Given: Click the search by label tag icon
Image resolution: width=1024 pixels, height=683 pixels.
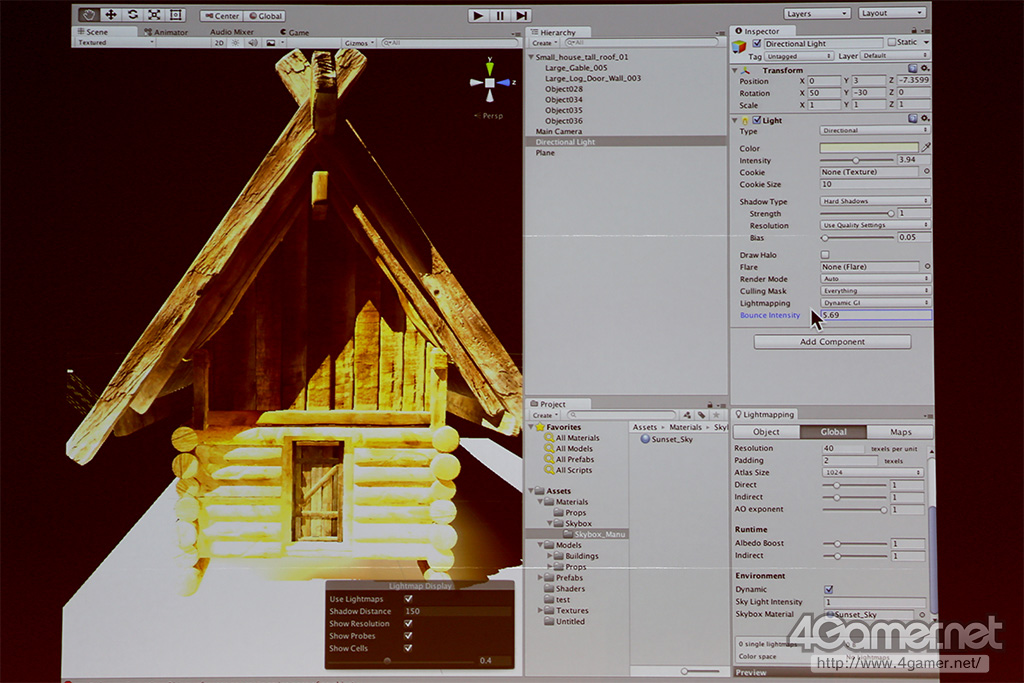Looking at the screenshot, I should 701,415.
